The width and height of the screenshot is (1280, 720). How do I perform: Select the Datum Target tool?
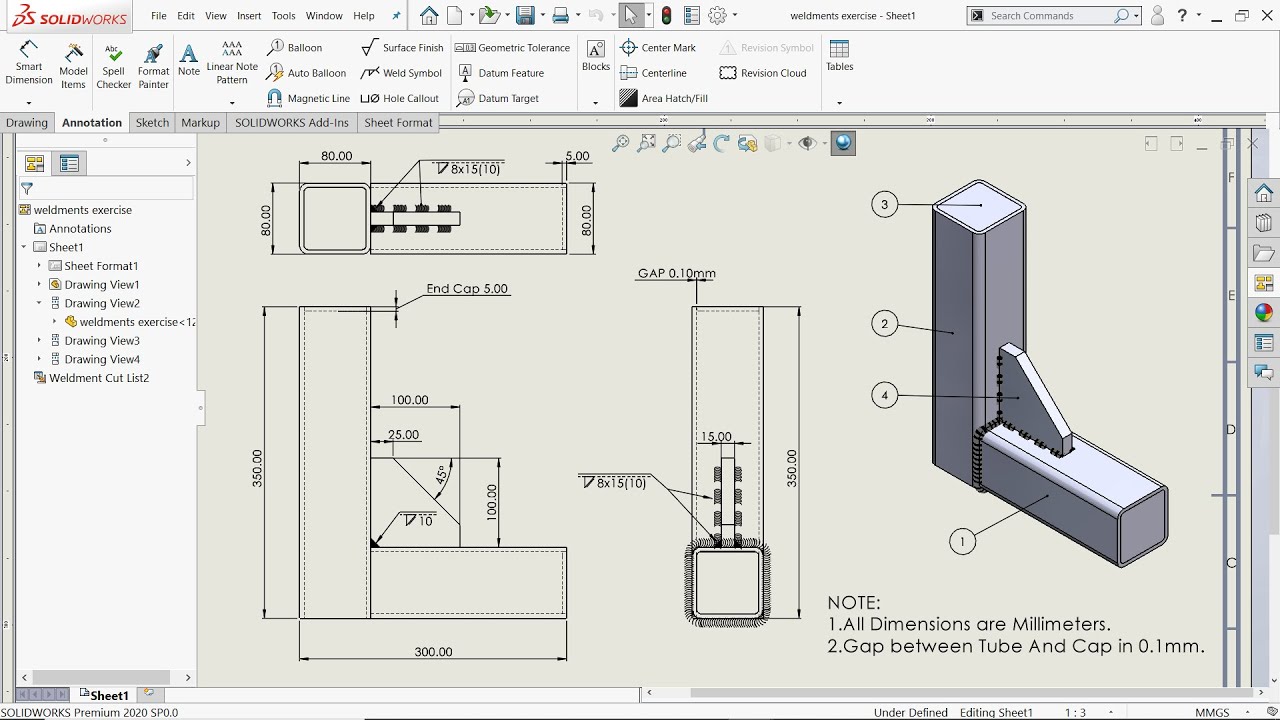pyautogui.click(x=498, y=98)
